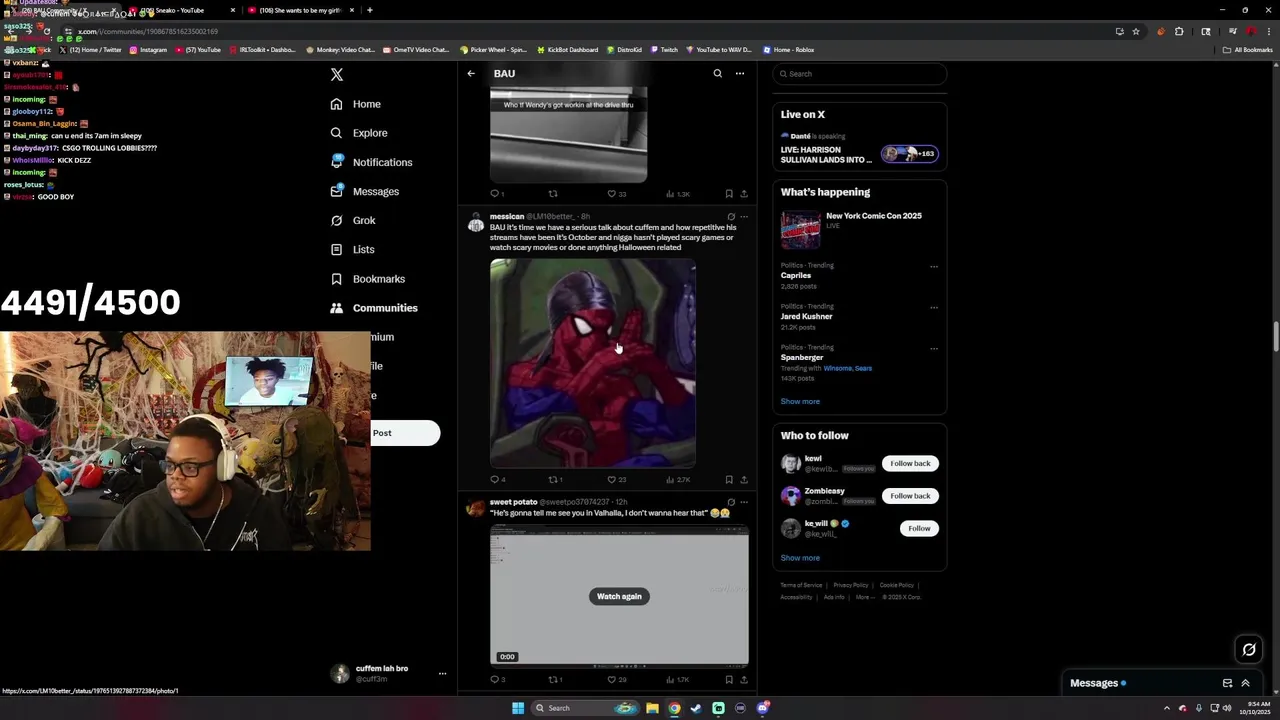The height and width of the screenshot is (720, 1280).
Task: Open Lists in X sidebar
Action: click(x=352, y=249)
